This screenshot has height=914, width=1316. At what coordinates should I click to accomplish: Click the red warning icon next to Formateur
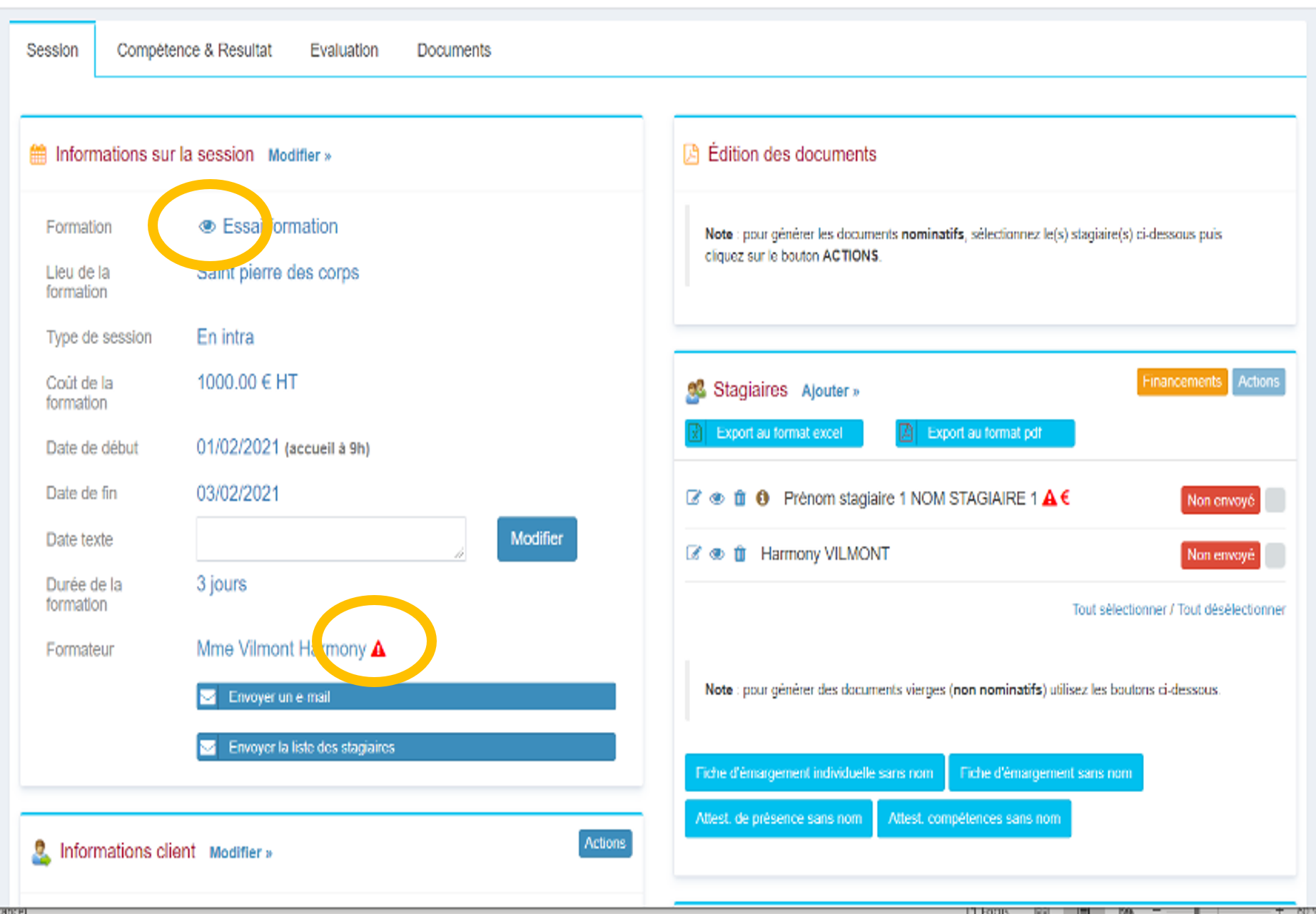click(x=379, y=649)
